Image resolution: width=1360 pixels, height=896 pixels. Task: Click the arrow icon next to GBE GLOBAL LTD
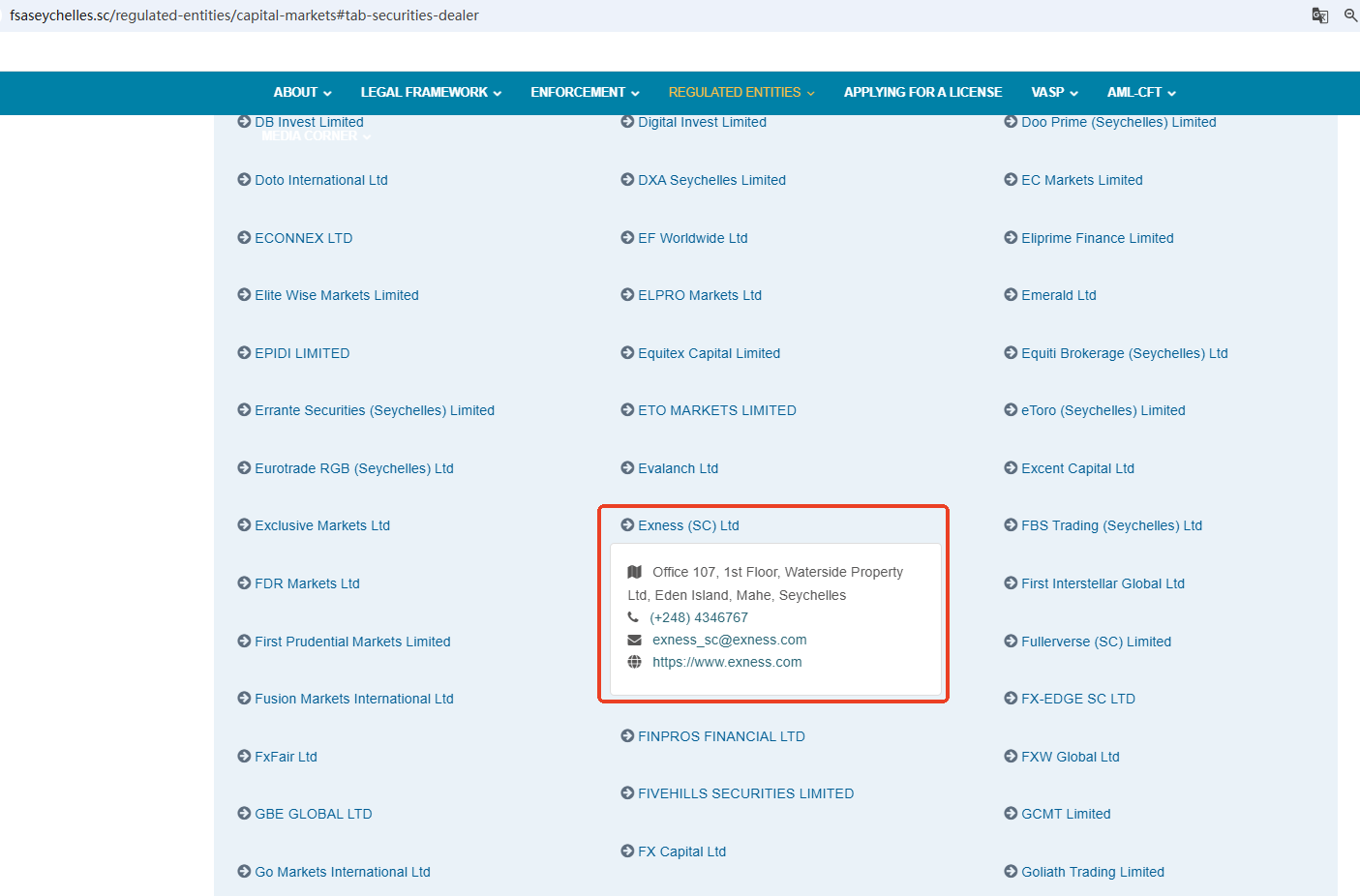click(x=244, y=813)
